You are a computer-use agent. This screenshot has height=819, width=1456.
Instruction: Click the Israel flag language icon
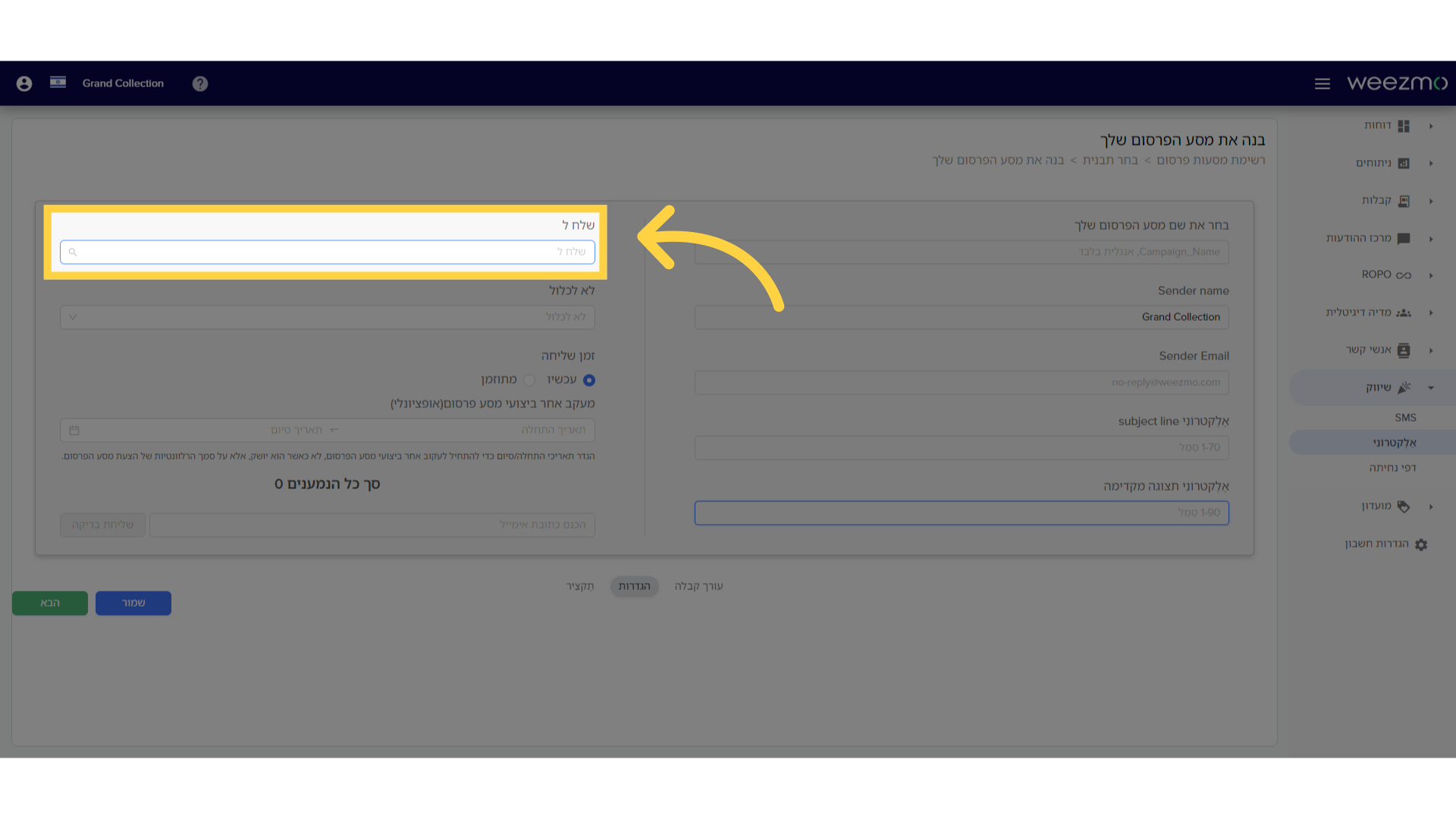[58, 82]
